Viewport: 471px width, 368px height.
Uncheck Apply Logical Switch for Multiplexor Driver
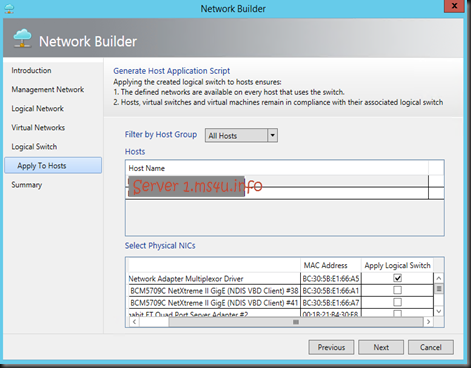pyautogui.click(x=397, y=278)
